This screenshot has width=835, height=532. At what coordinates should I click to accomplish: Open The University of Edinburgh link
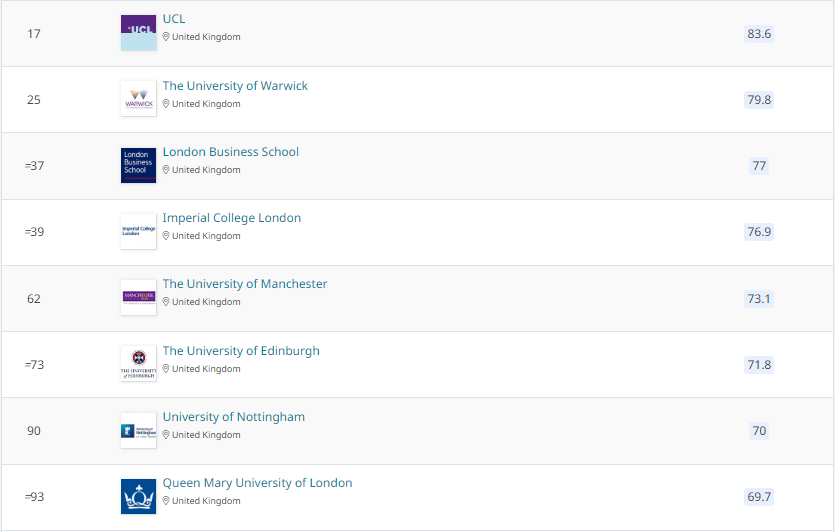click(241, 351)
